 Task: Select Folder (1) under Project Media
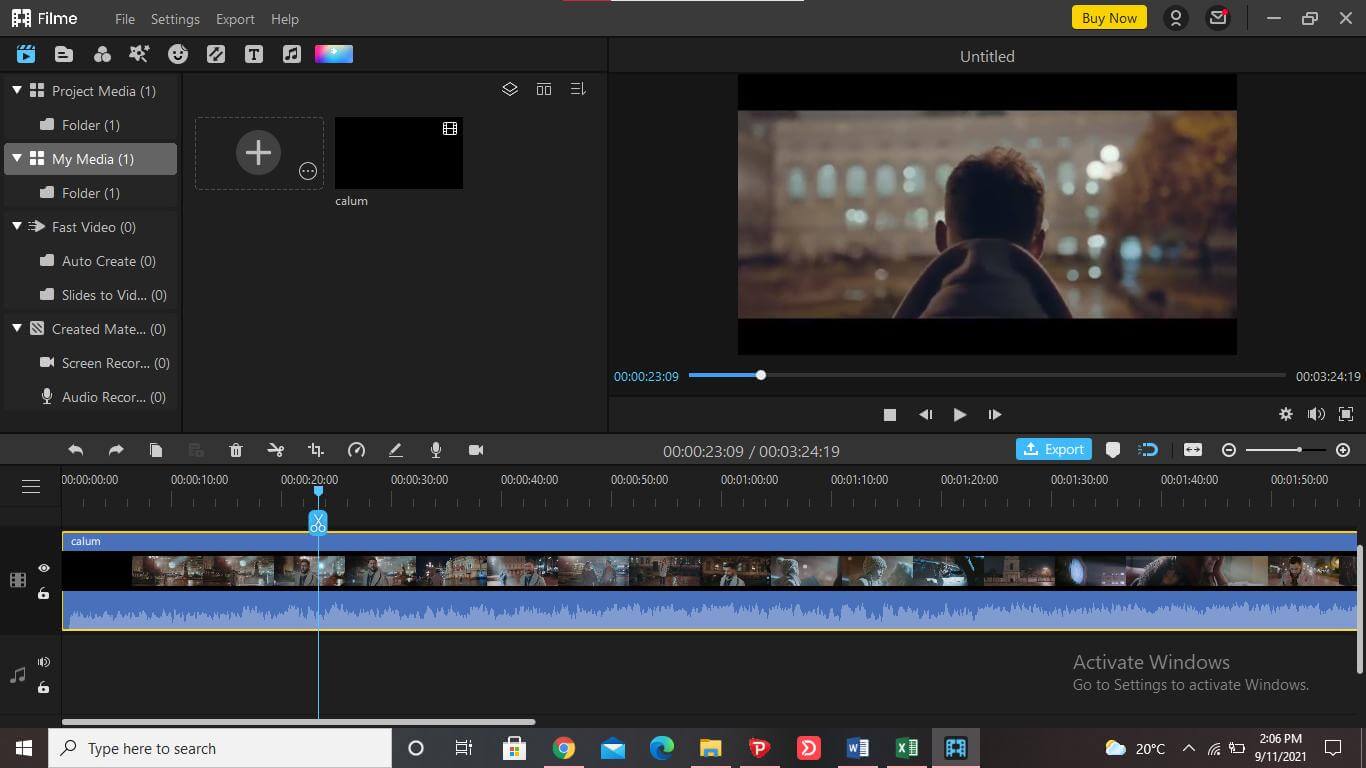point(90,125)
